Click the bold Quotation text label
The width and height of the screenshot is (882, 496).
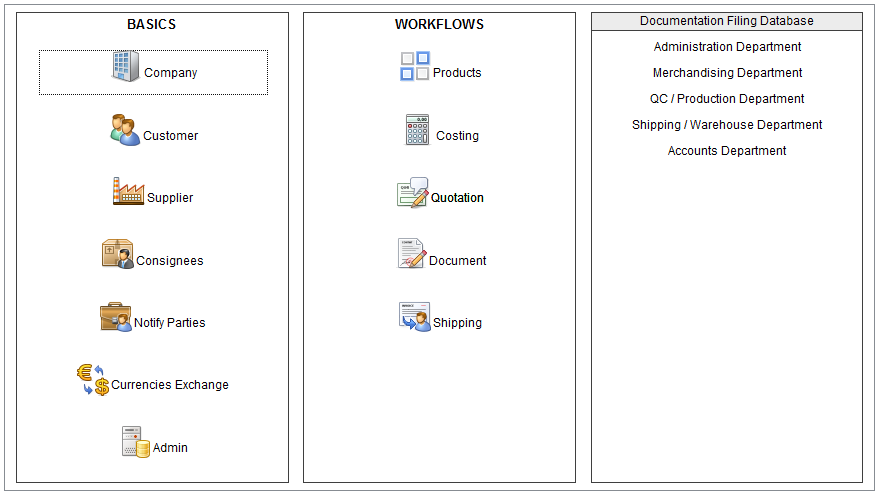pyautogui.click(x=457, y=198)
